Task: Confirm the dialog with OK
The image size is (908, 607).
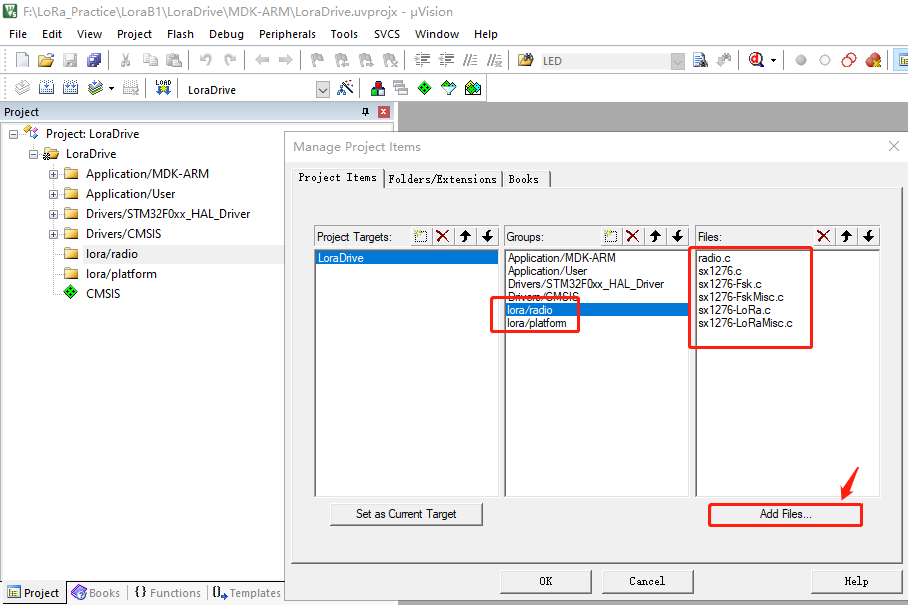Action: 546,582
